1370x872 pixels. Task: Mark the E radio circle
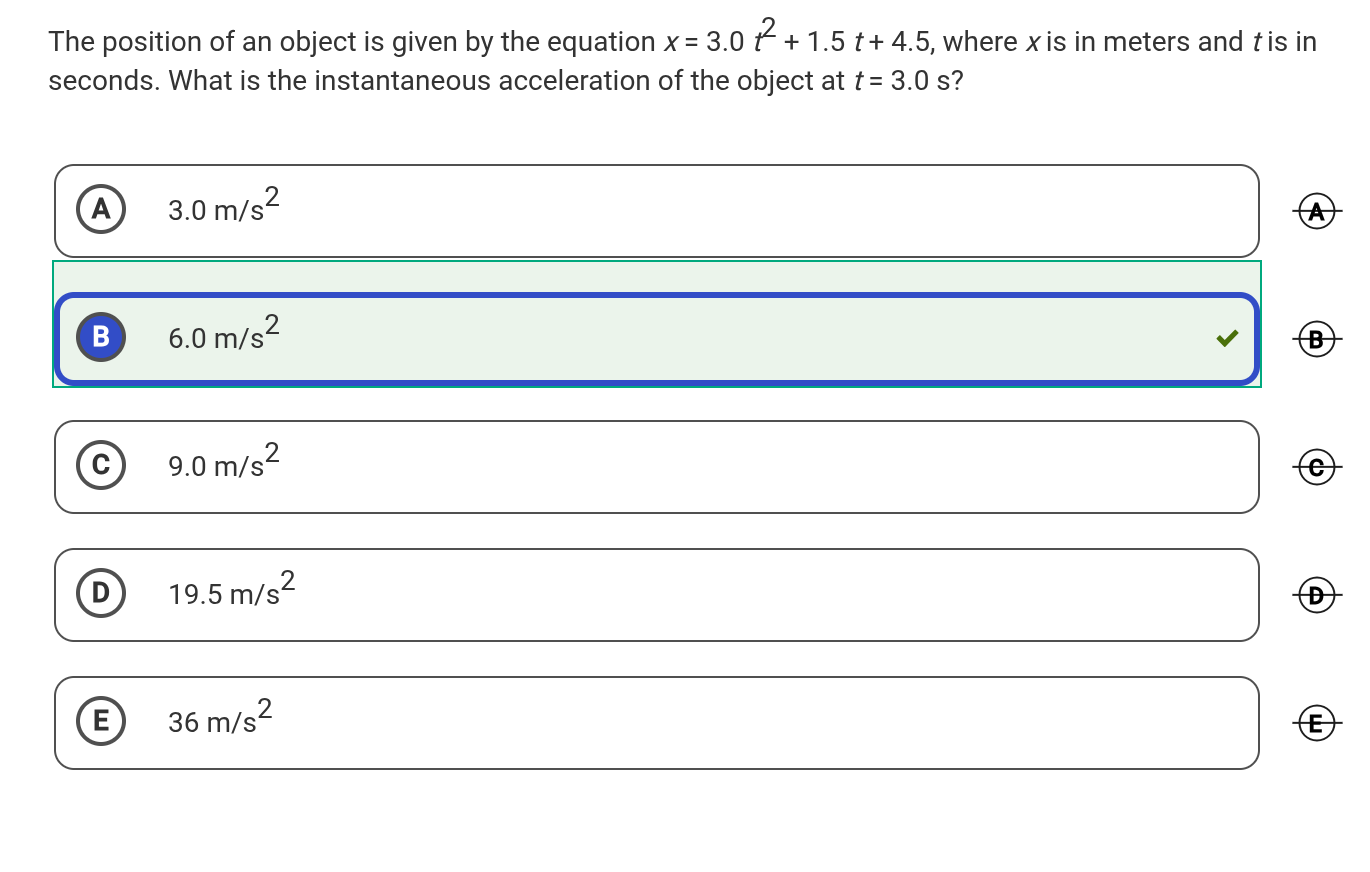coord(101,721)
